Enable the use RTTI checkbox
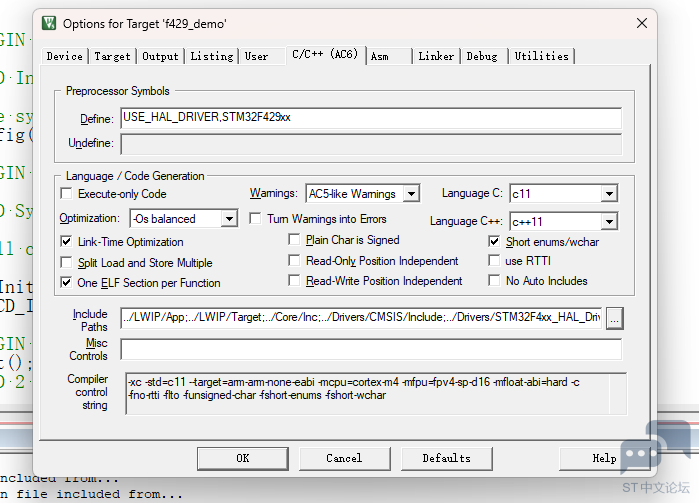Image resolution: width=699 pixels, height=503 pixels. point(494,260)
